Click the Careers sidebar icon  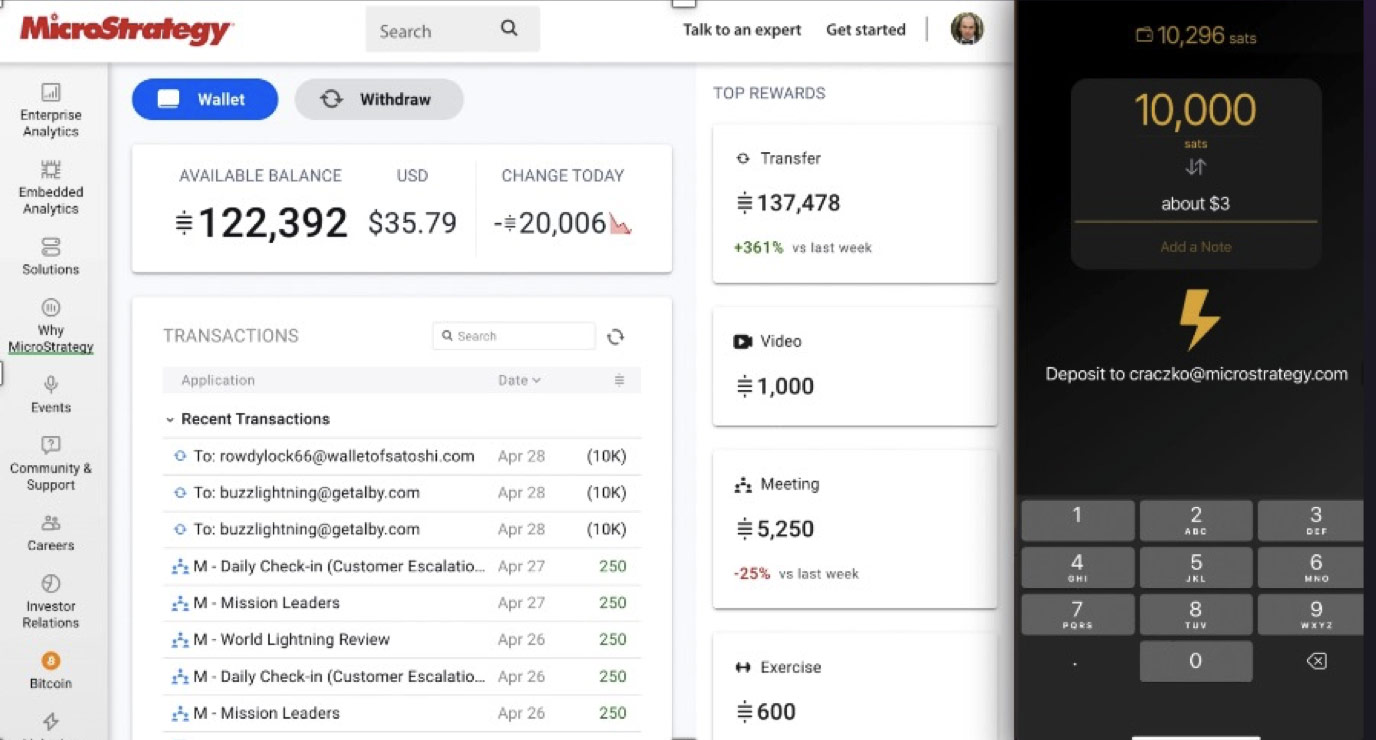coord(50,523)
